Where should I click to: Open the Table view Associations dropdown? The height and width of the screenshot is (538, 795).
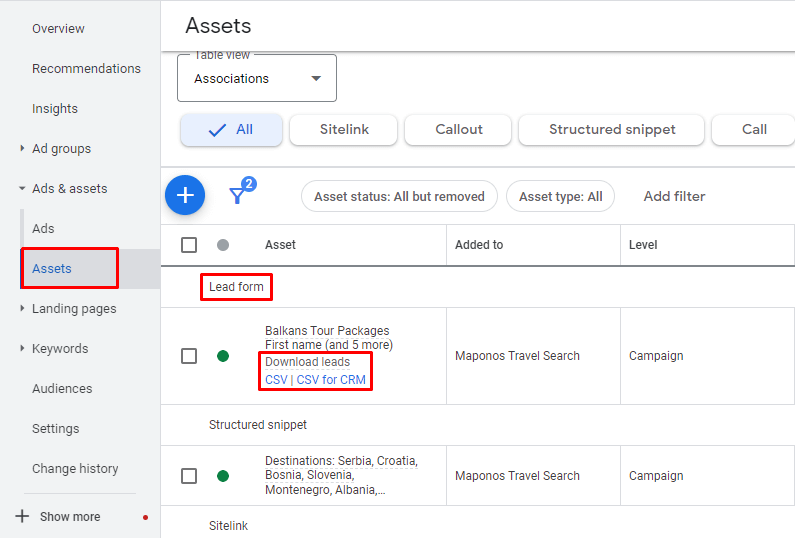[x=257, y=79]
